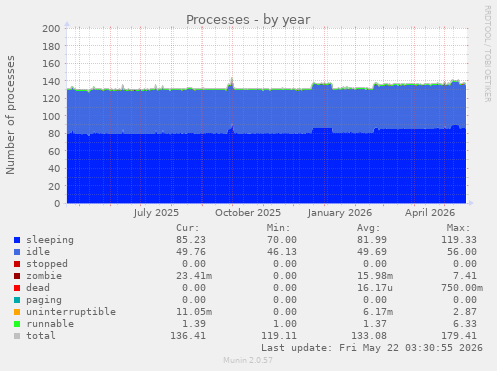Image resolution: width=497 pixels, height=371 pixels.
Task: Click the orange uninterruptible legend swatch
Action: click(17, 312)
